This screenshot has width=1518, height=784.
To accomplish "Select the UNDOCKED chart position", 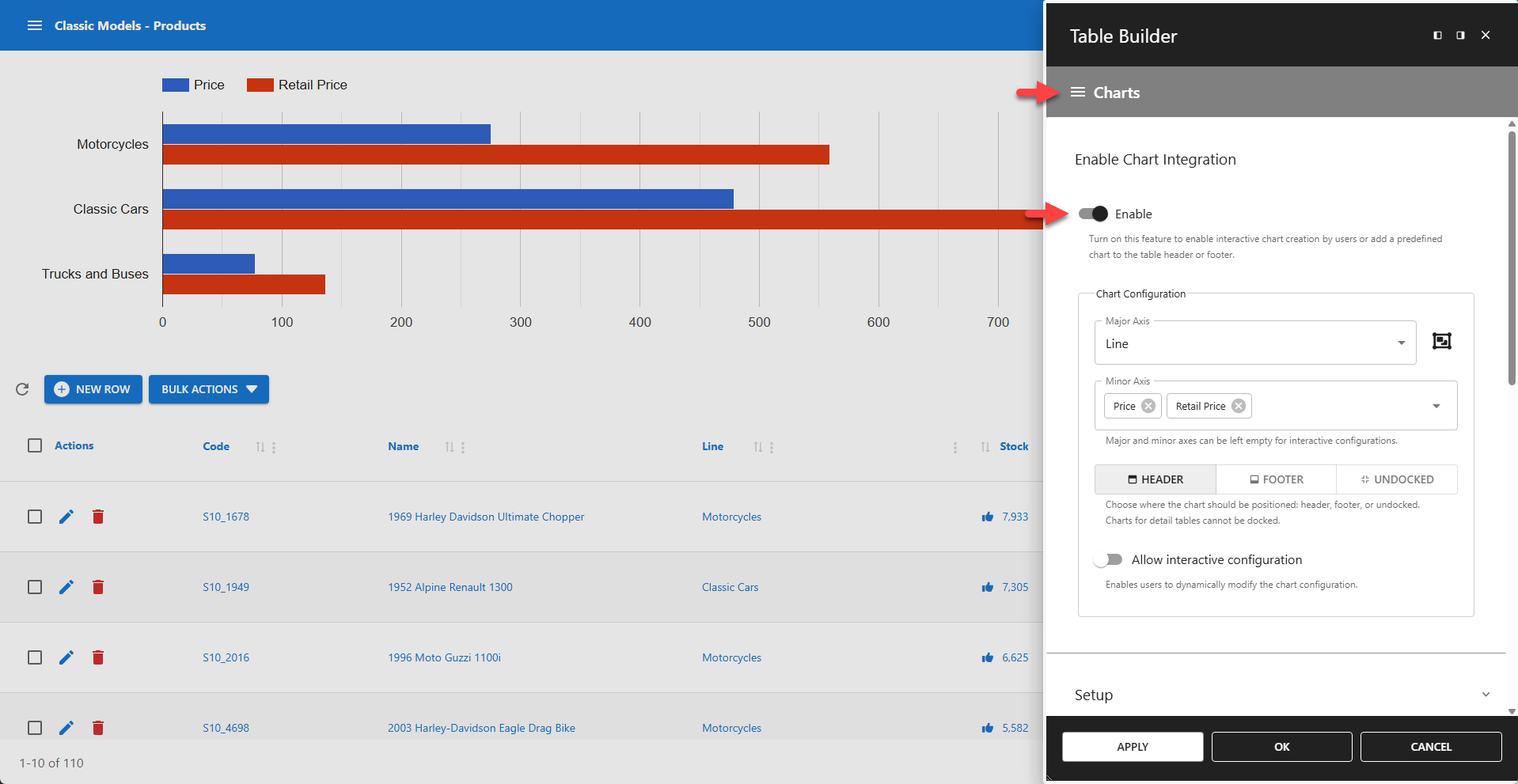I will point(1397,479).
